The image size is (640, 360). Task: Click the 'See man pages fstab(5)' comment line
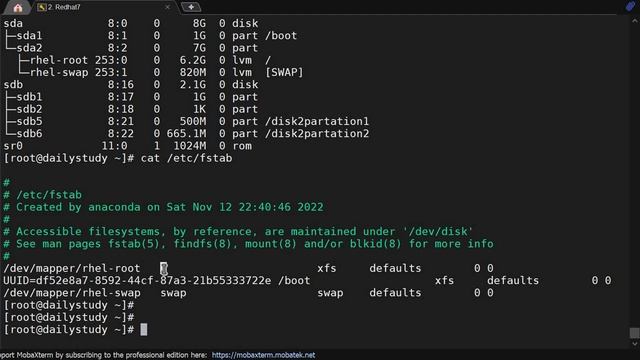(x=248, y=244)
